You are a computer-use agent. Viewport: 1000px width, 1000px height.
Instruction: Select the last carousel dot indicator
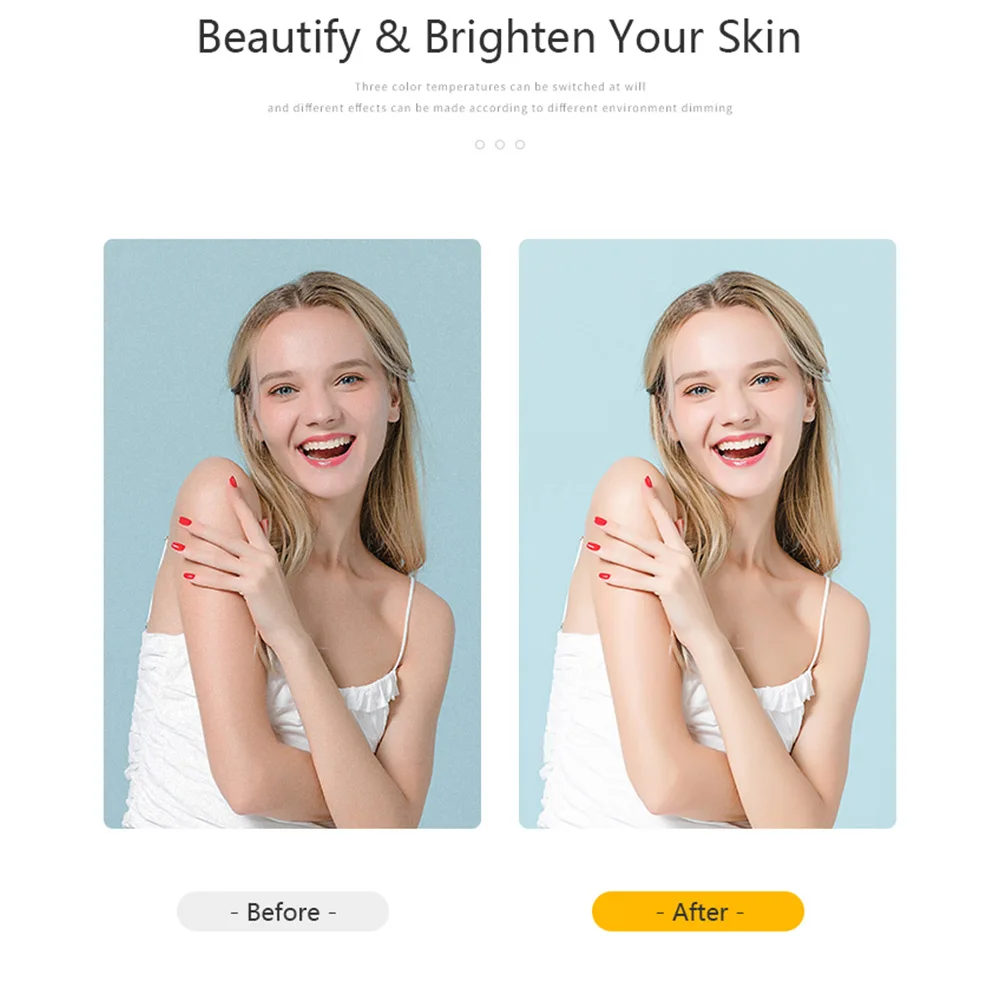[x=520, y=145]
